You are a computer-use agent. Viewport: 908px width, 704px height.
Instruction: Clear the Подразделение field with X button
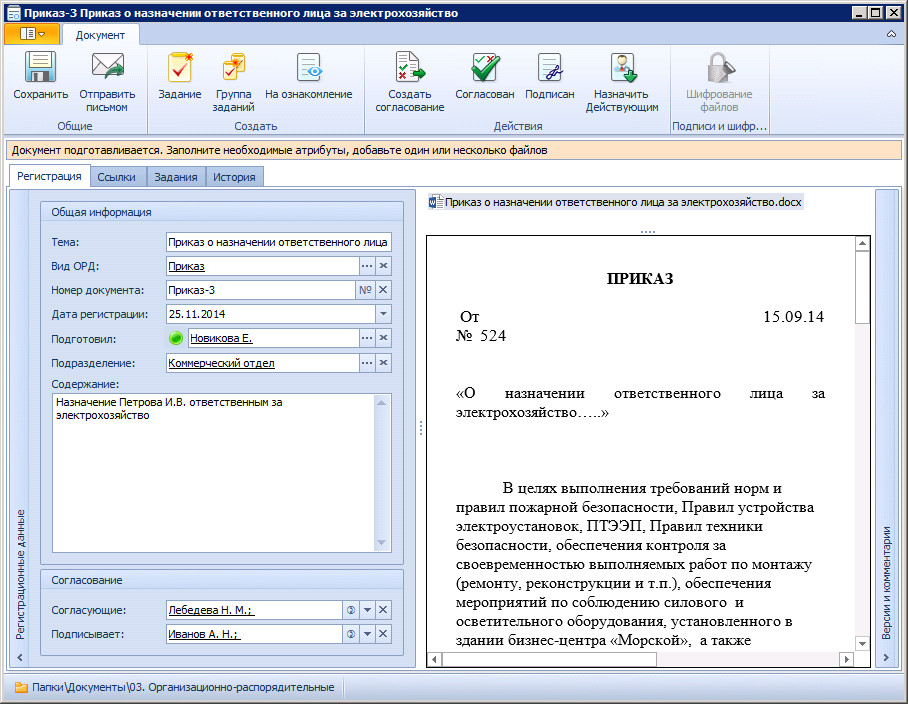click(383, 363)
